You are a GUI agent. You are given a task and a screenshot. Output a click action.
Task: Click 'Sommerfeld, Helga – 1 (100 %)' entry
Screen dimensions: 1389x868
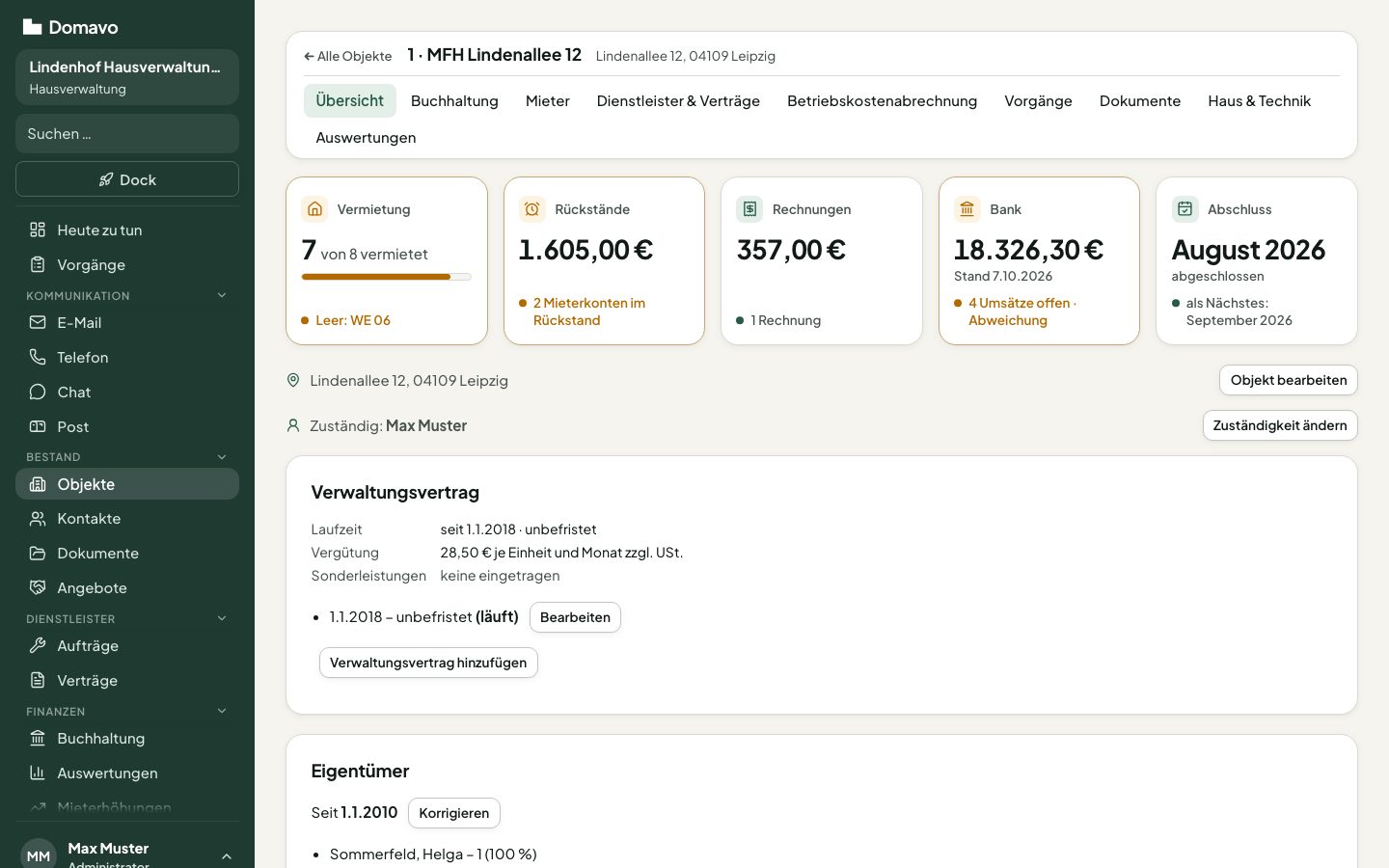click(433, 854)
